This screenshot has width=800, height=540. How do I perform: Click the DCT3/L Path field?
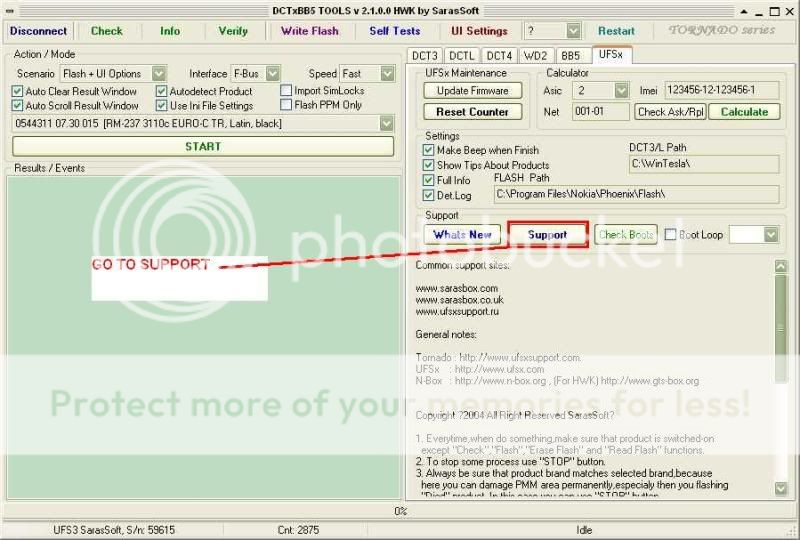pos(704,164)
